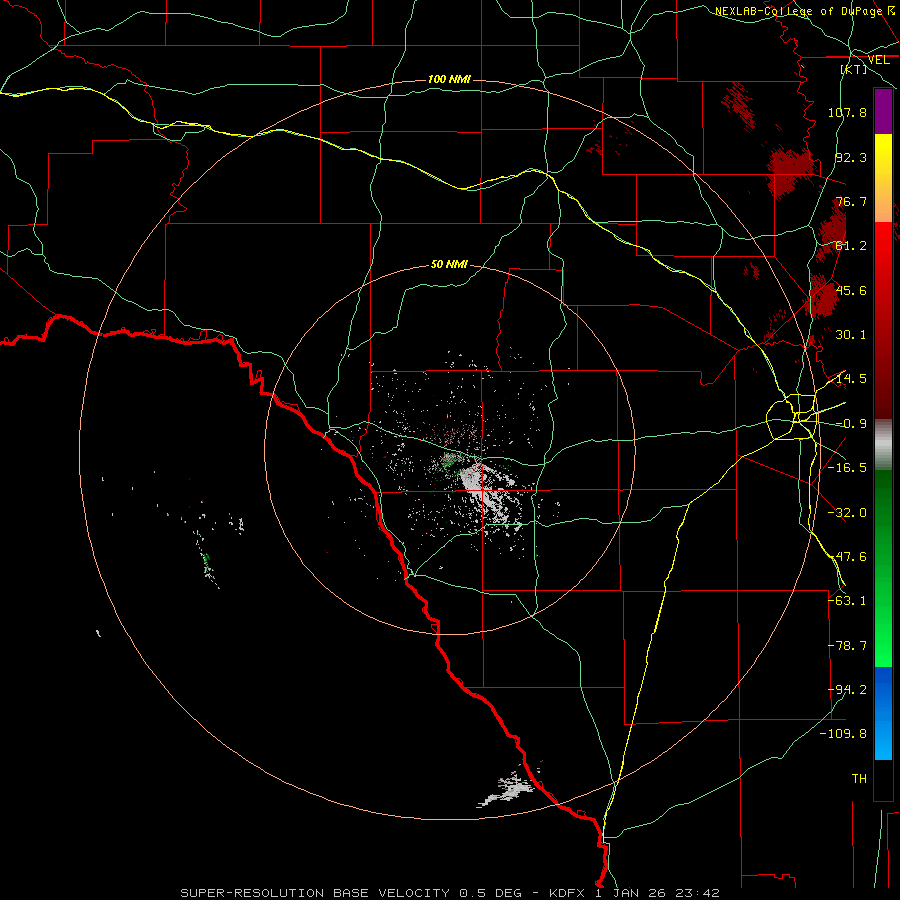The image size is (900, 900).
Task: Click the 107.8 velocity scale value
Action: coord(847,112)
